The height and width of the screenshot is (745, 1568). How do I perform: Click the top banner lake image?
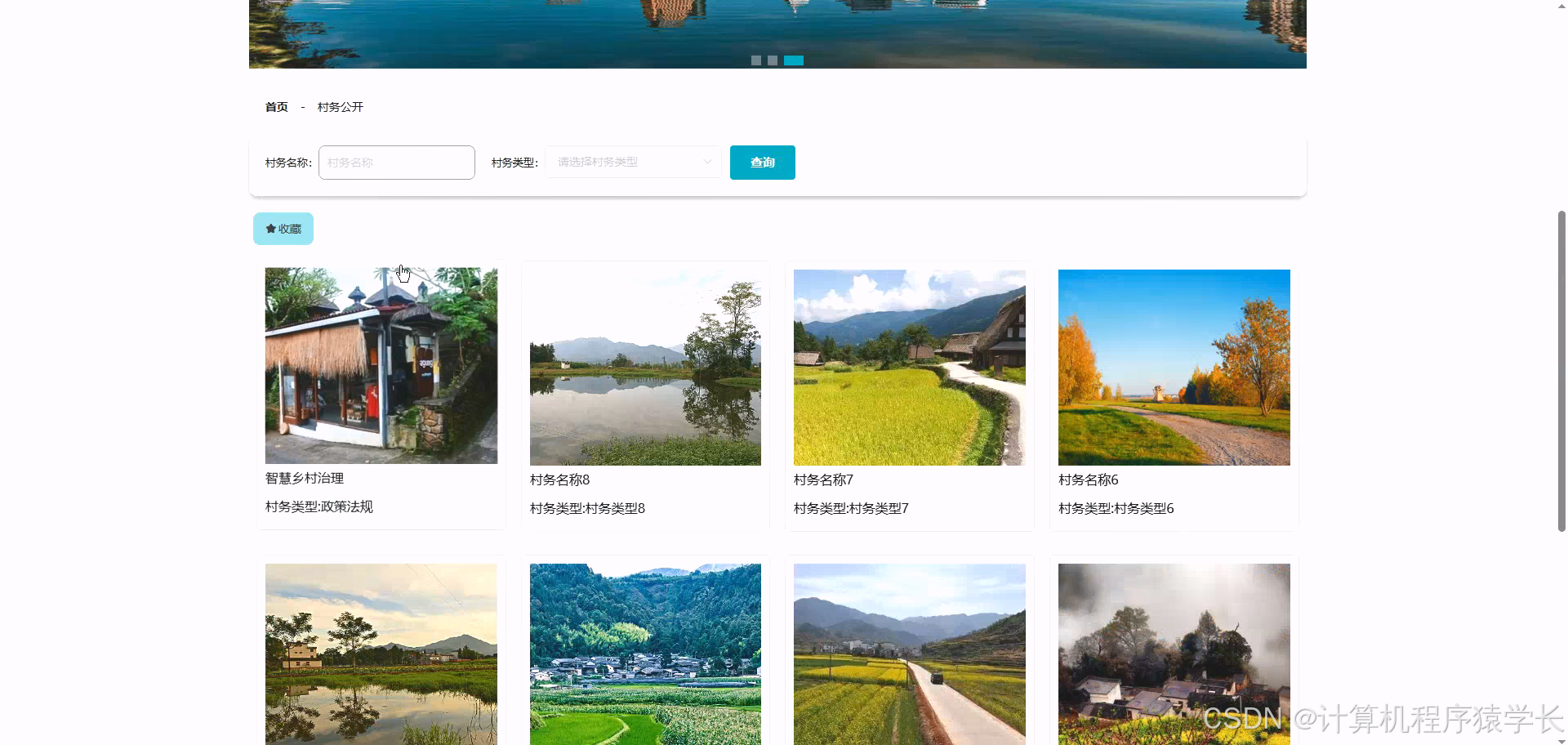click(x=777, y=33)
